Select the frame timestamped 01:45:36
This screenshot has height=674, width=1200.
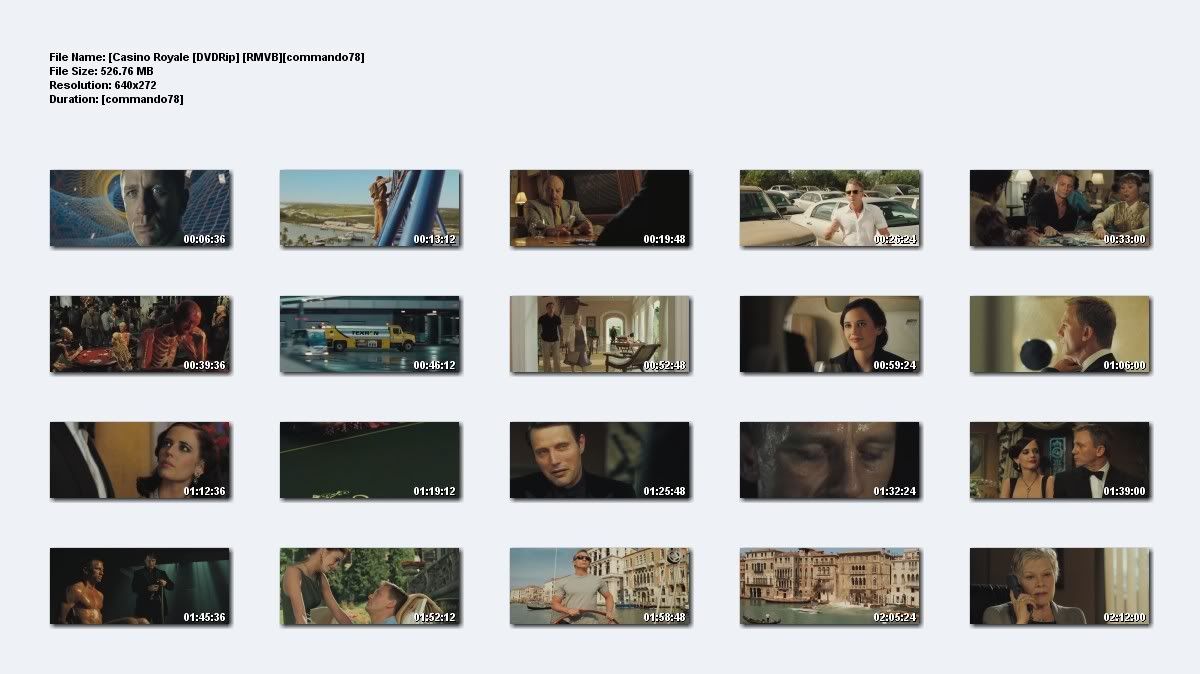tap(140, 586)
